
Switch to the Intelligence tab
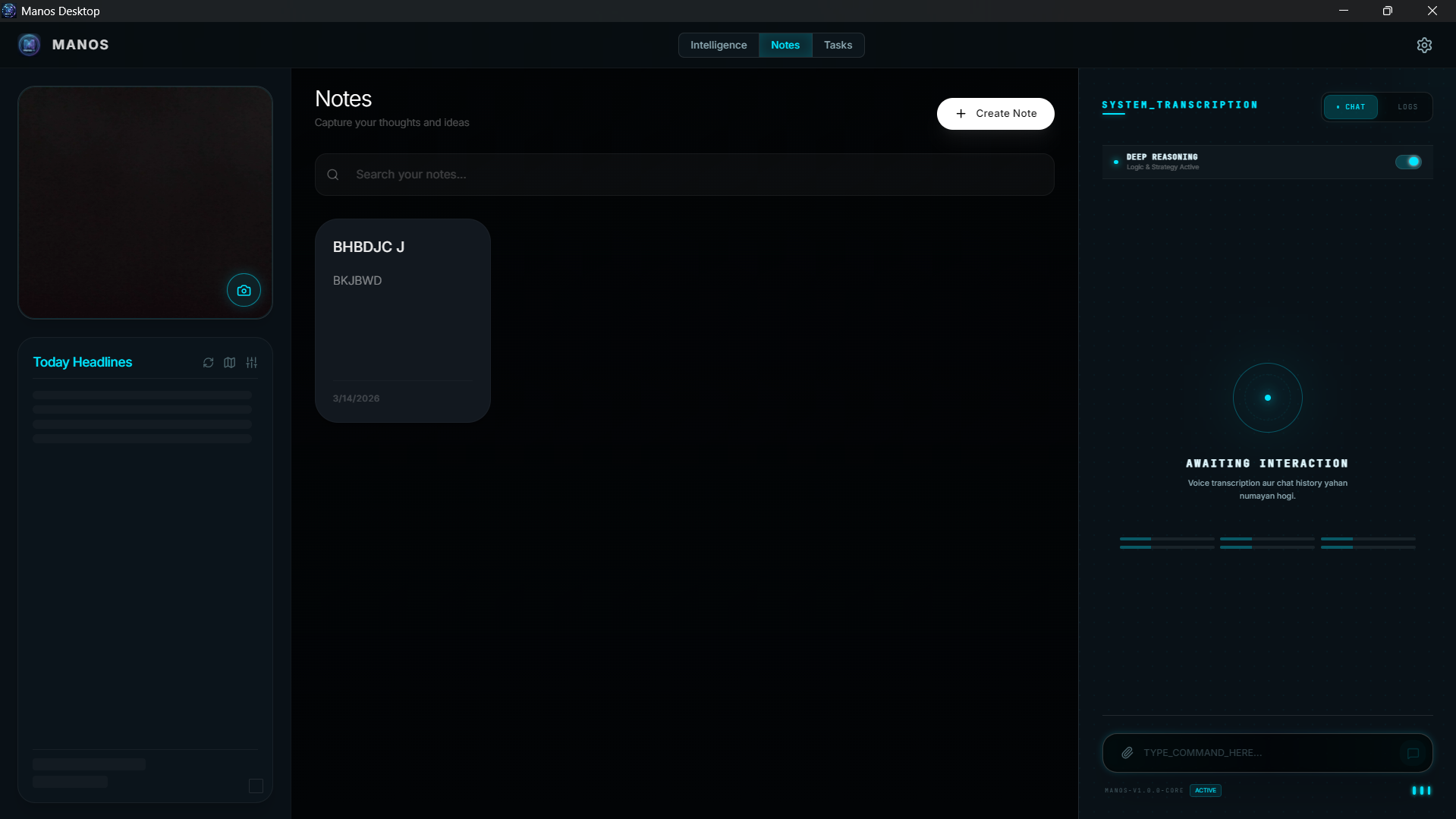coord(718,45)
